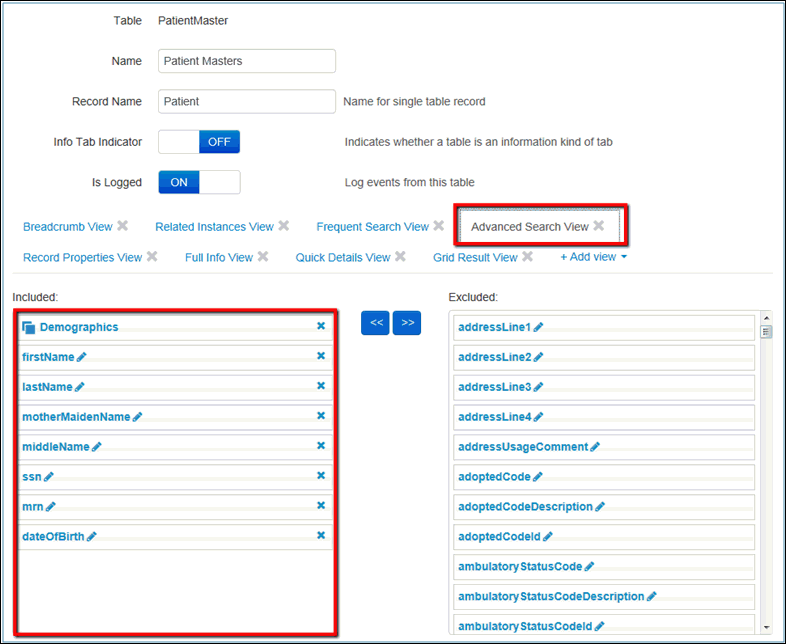Toggle the Is Logged switch

tap(199, 182)
